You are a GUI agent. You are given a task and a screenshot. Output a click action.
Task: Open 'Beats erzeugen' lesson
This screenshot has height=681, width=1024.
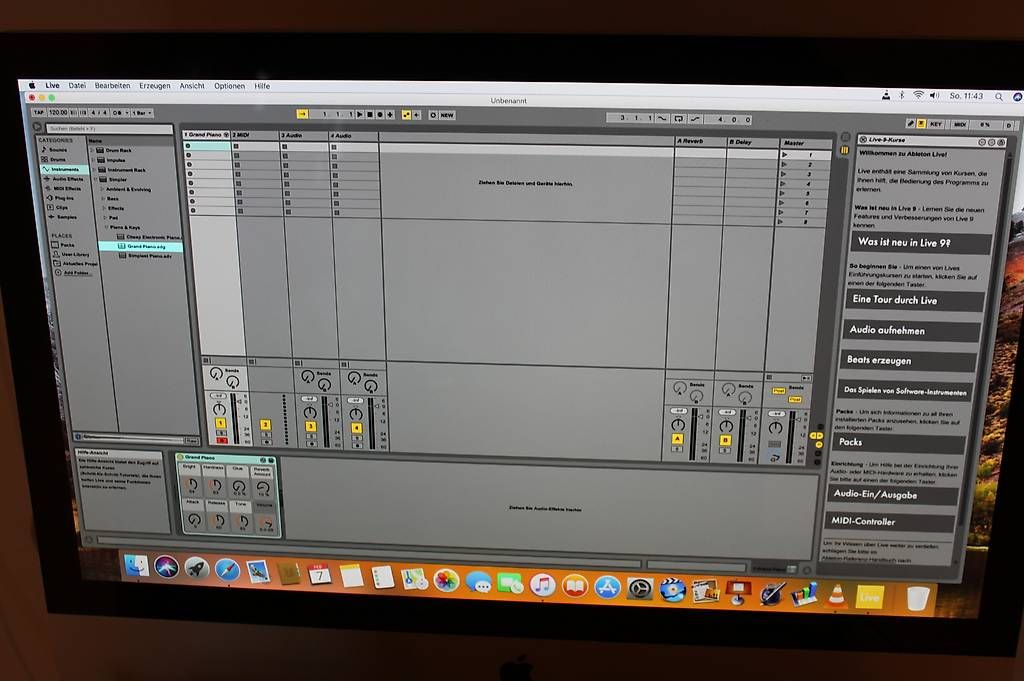908,360
